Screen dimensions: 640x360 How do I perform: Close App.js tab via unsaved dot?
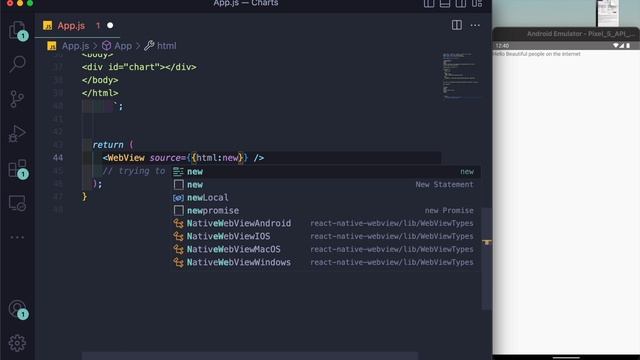click(x=110, y=25)
